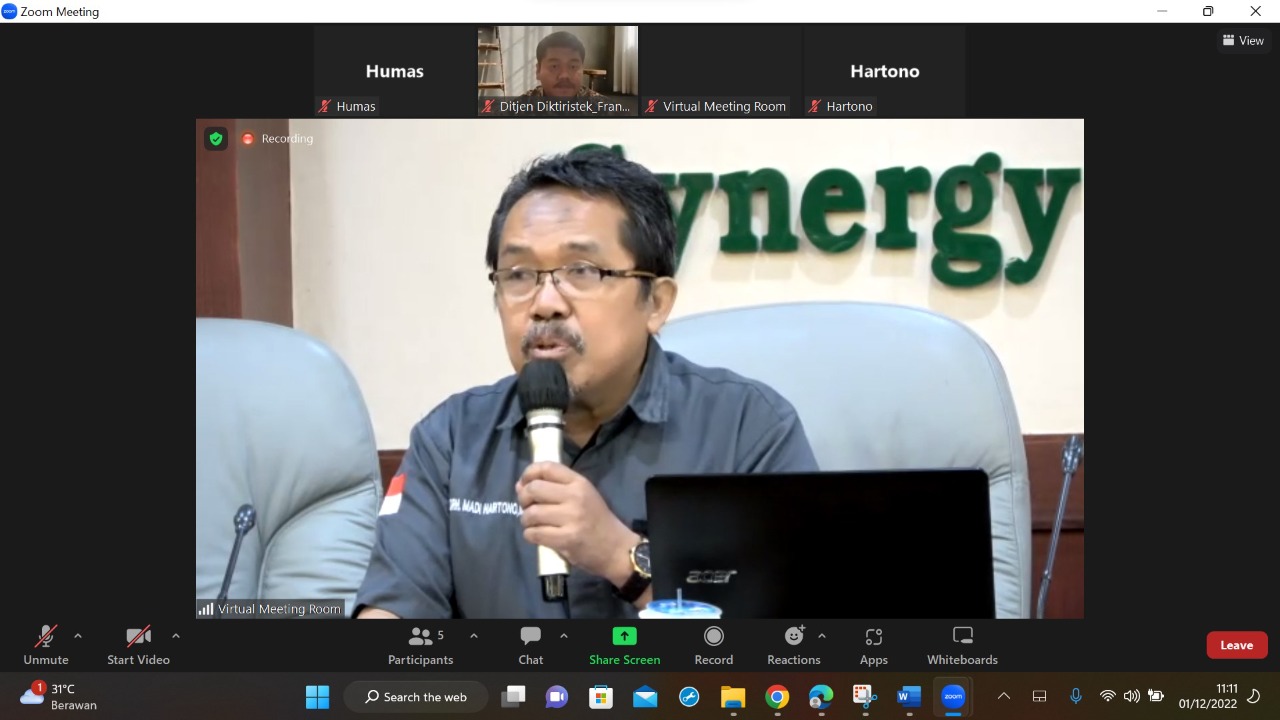The width and height of the screenshot is (1280, 720).
Task: Open the Chat panel
Action: tap(530, 645)
